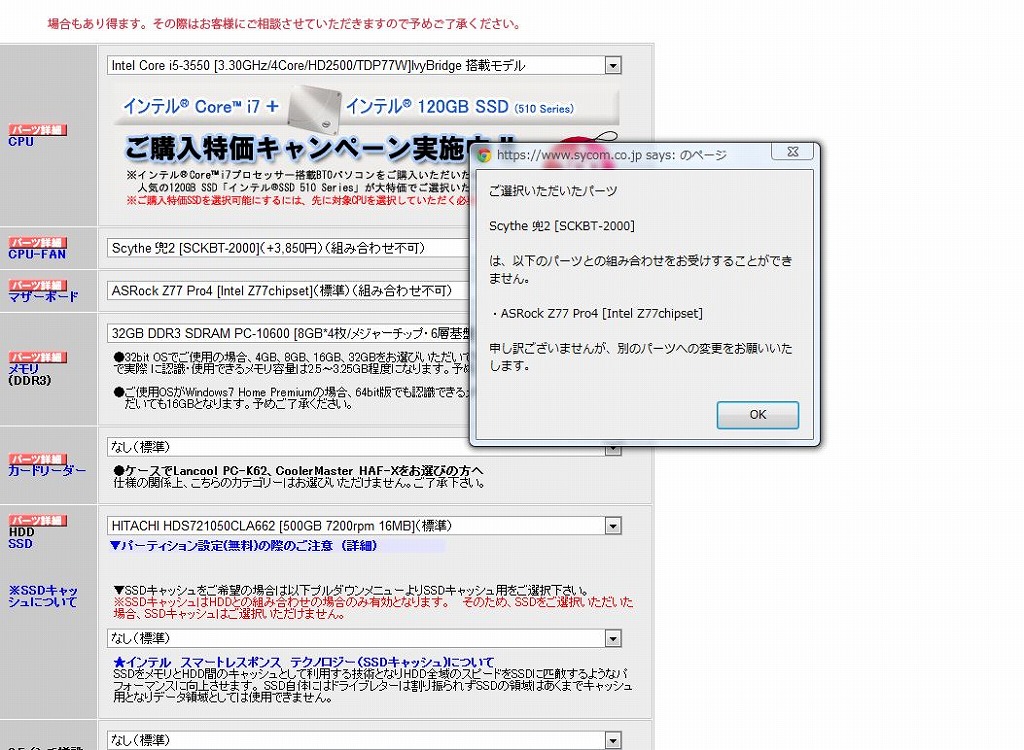Click the Scythe 兜2 [SCKBT-2000] text in dialog
Screen dimensions: 1024x750
tap(562, 226)
